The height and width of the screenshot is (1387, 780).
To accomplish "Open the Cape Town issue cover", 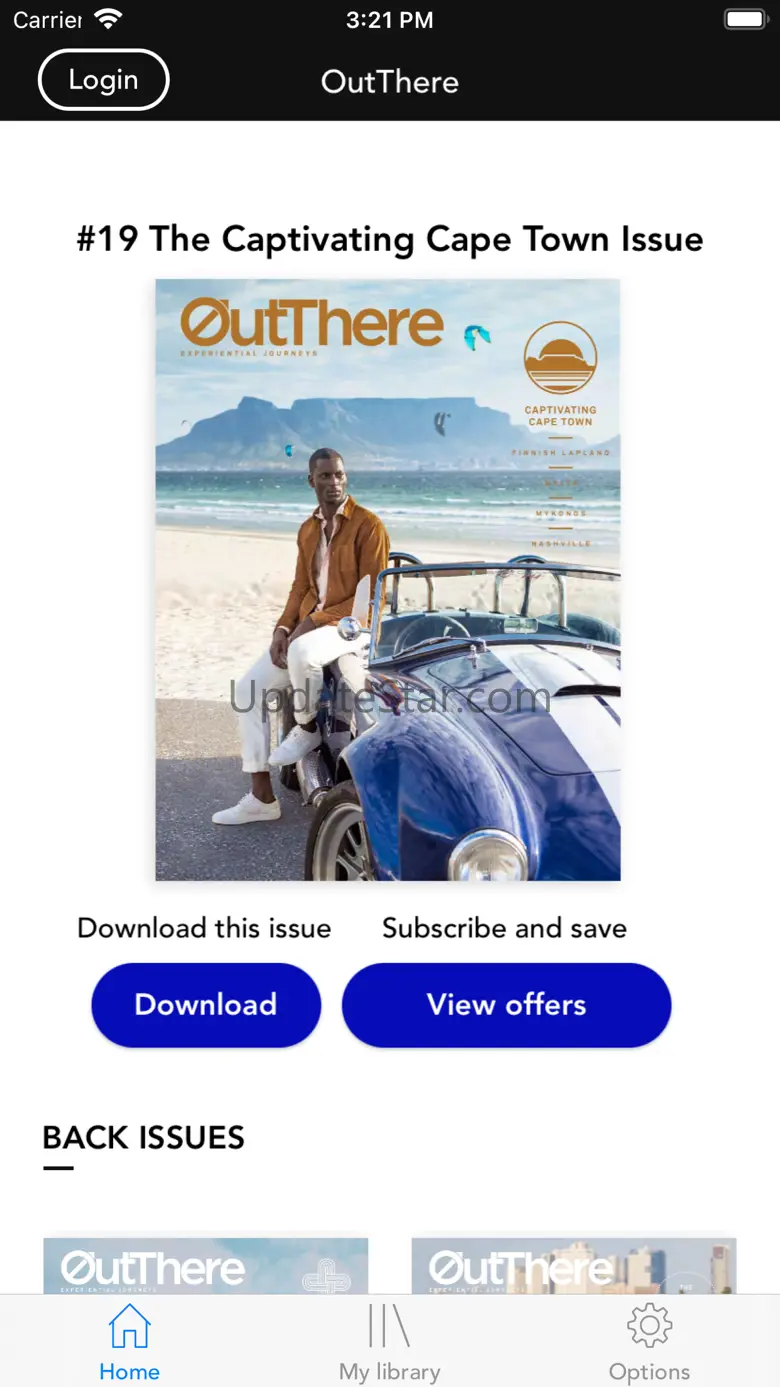I will point(388,580).
